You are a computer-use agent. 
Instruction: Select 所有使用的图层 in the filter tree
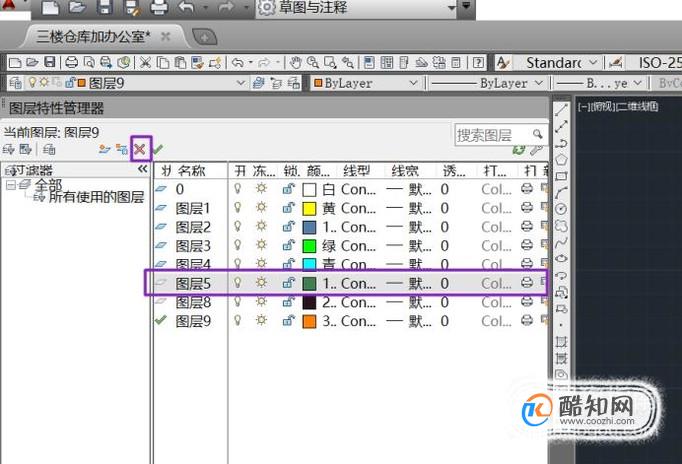point(96,197)
